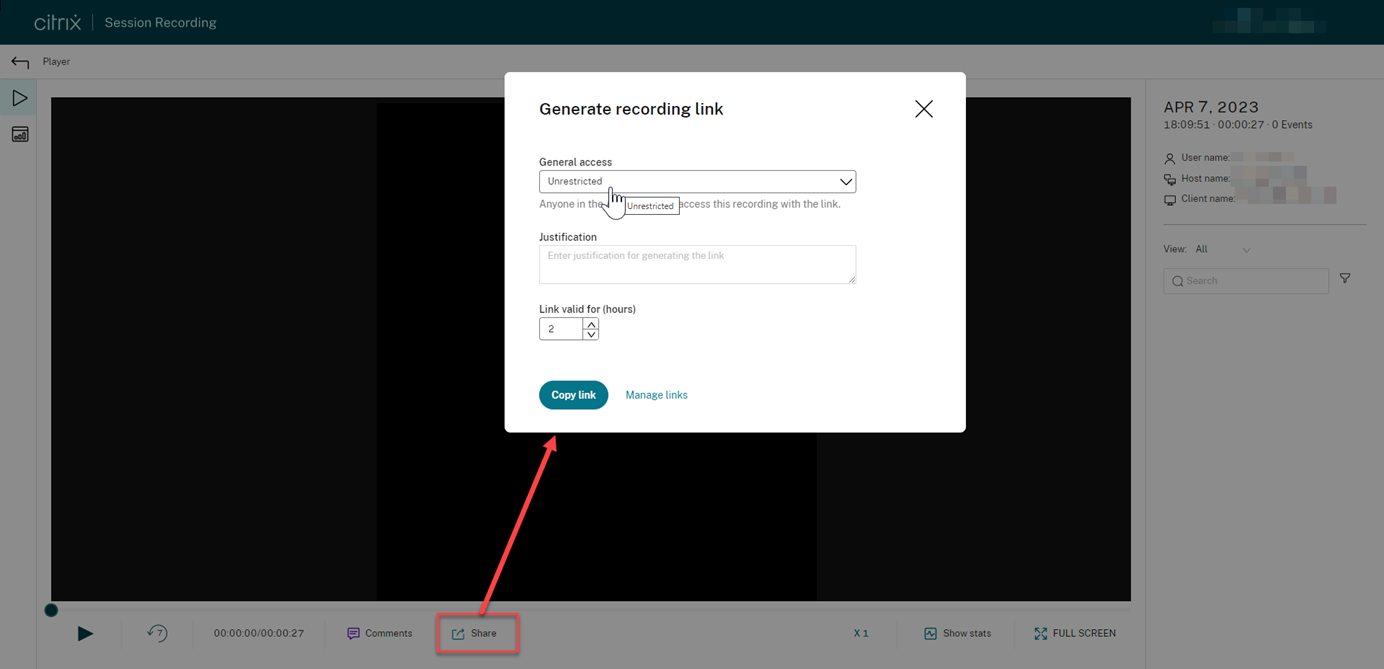Change the X1 playback speed
The width and height of the screenshot is (1384, 669).
coord(861,632)
